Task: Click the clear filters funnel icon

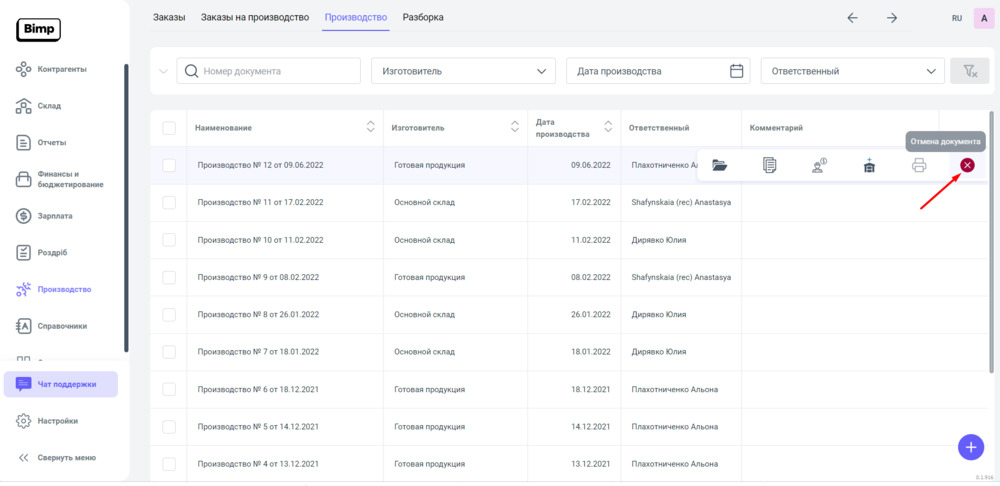Action: coord(969,71)
